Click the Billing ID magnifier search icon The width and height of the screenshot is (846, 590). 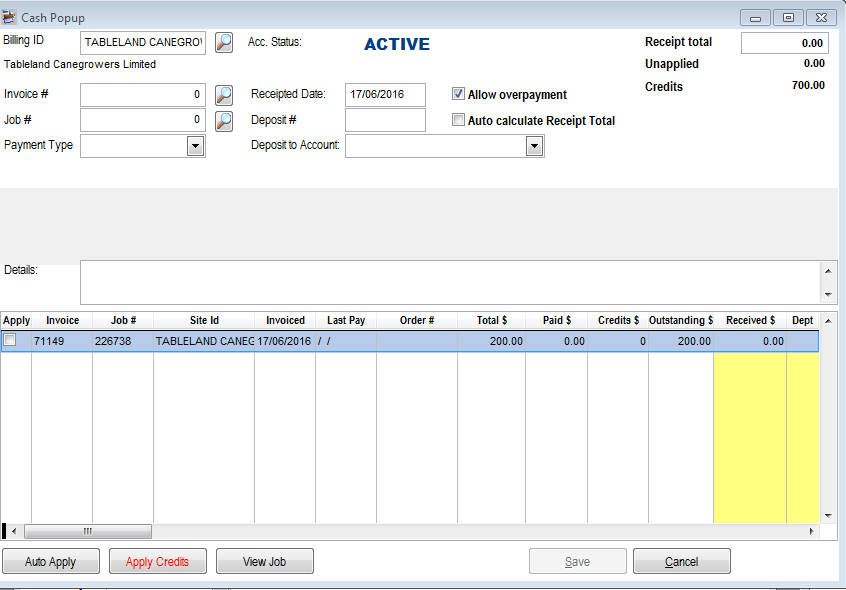coord(225,42)
